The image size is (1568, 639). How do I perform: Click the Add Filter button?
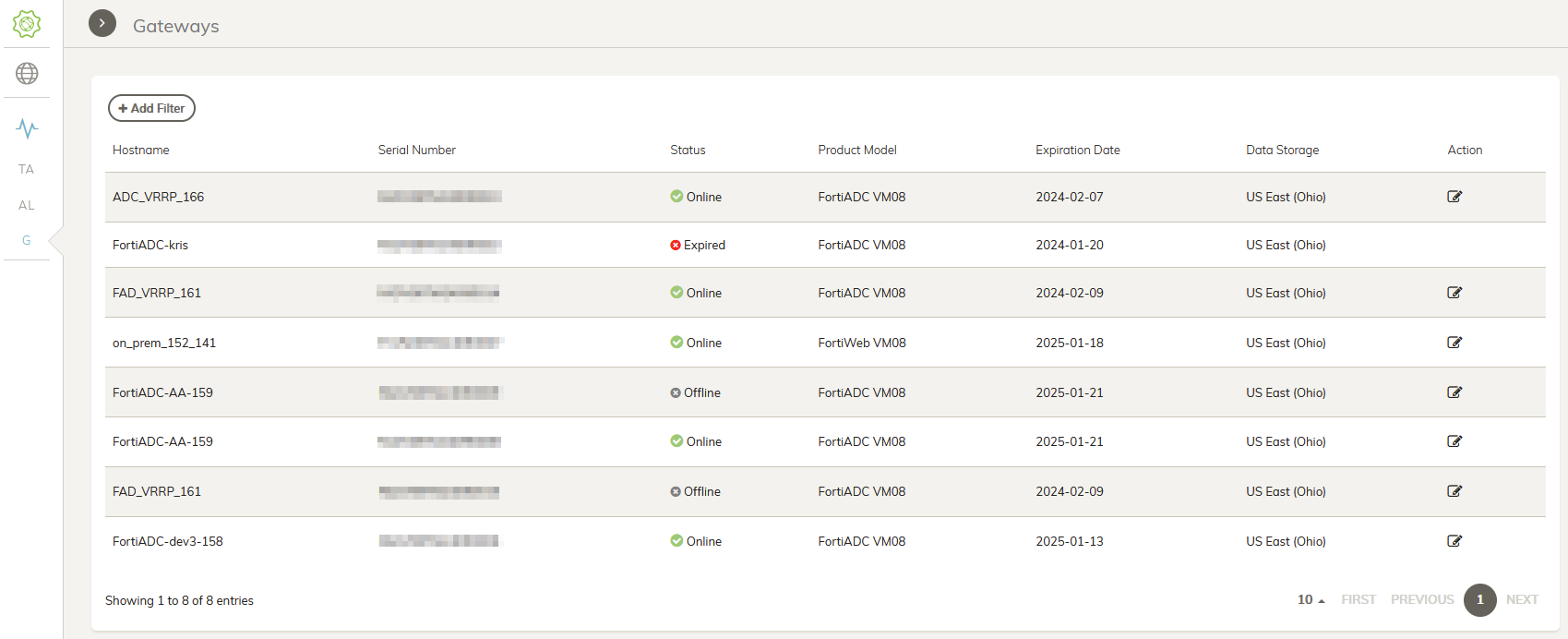tap(151, 108)
